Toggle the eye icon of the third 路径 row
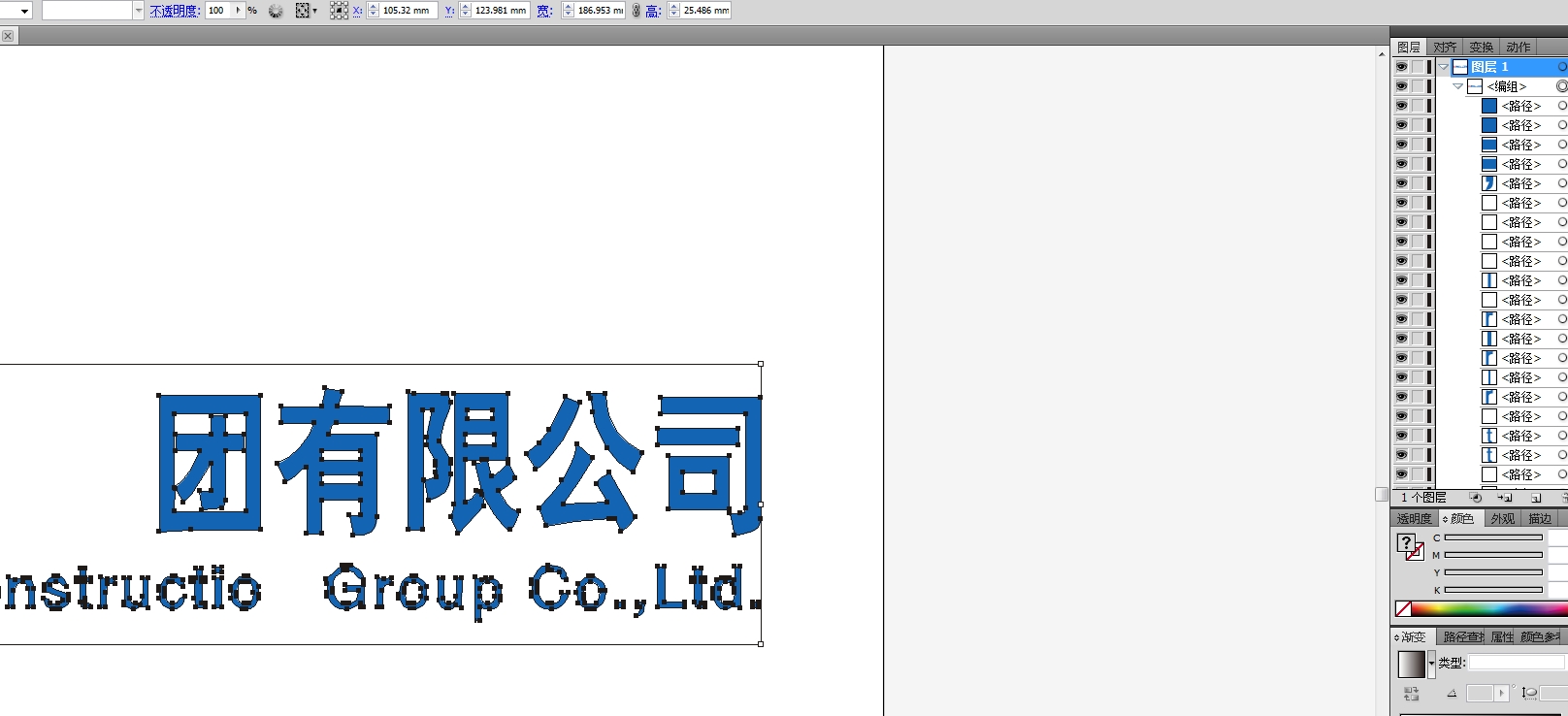 (1401, 145)
